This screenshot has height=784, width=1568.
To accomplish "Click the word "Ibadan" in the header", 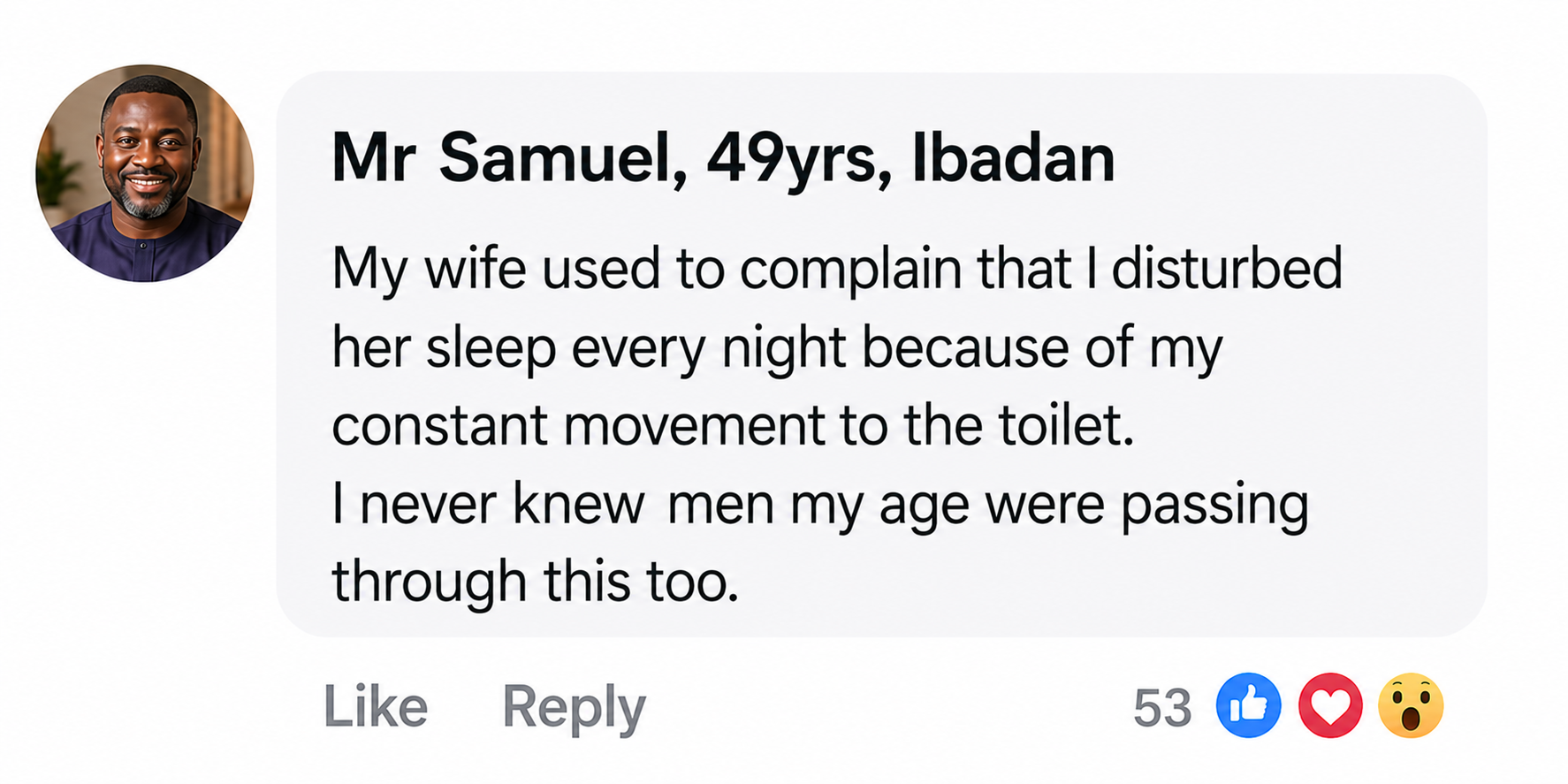I will (1013, 158).
